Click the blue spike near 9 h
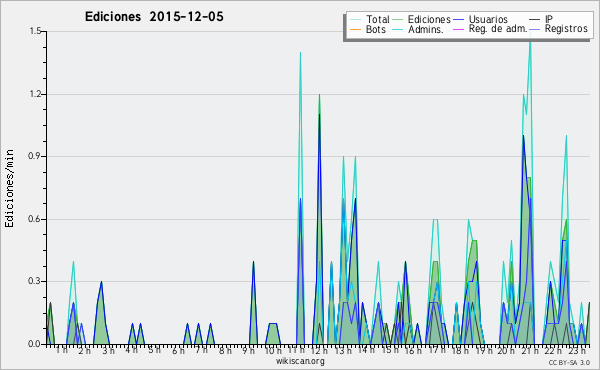 (x=253, y=262)
